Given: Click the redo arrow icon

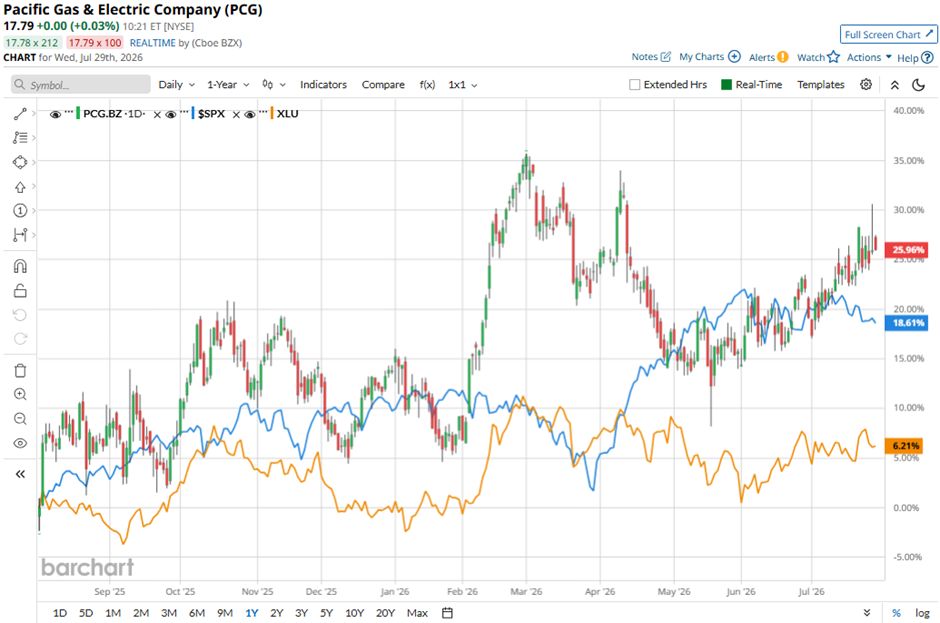Looking at the screenshot, I should tap(20, 339).
